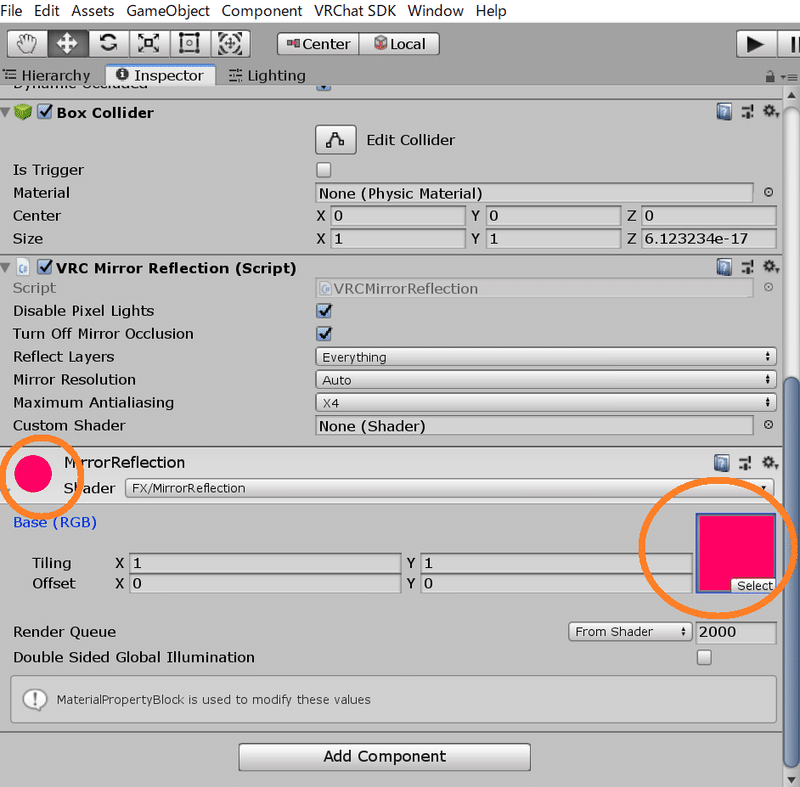800x787 pixels.
Task: Click the VRC Mirror Reflection script icon
Action: click(x=23, y=267)
